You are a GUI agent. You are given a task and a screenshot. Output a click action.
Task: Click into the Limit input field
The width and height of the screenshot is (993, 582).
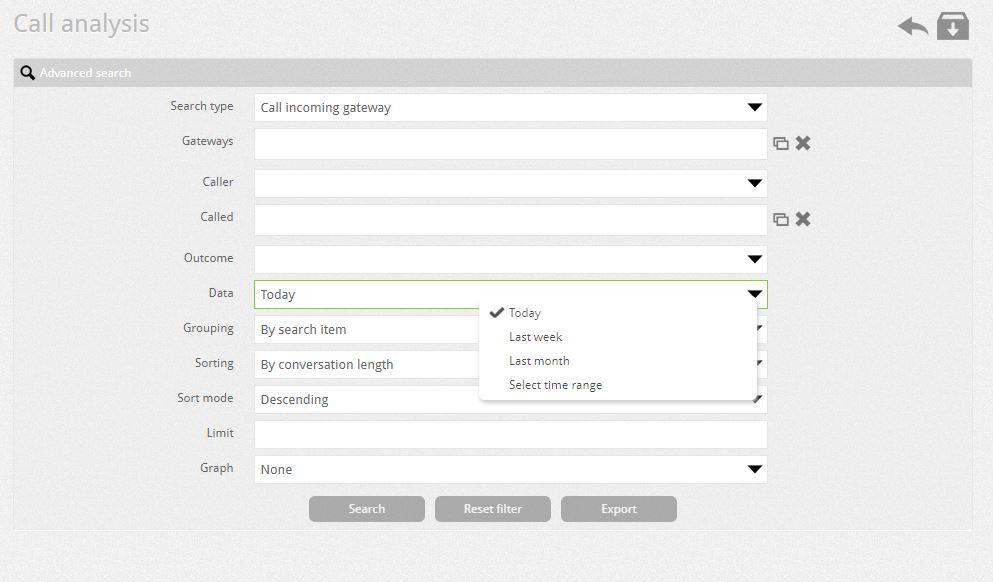click(x=510, y=434)
